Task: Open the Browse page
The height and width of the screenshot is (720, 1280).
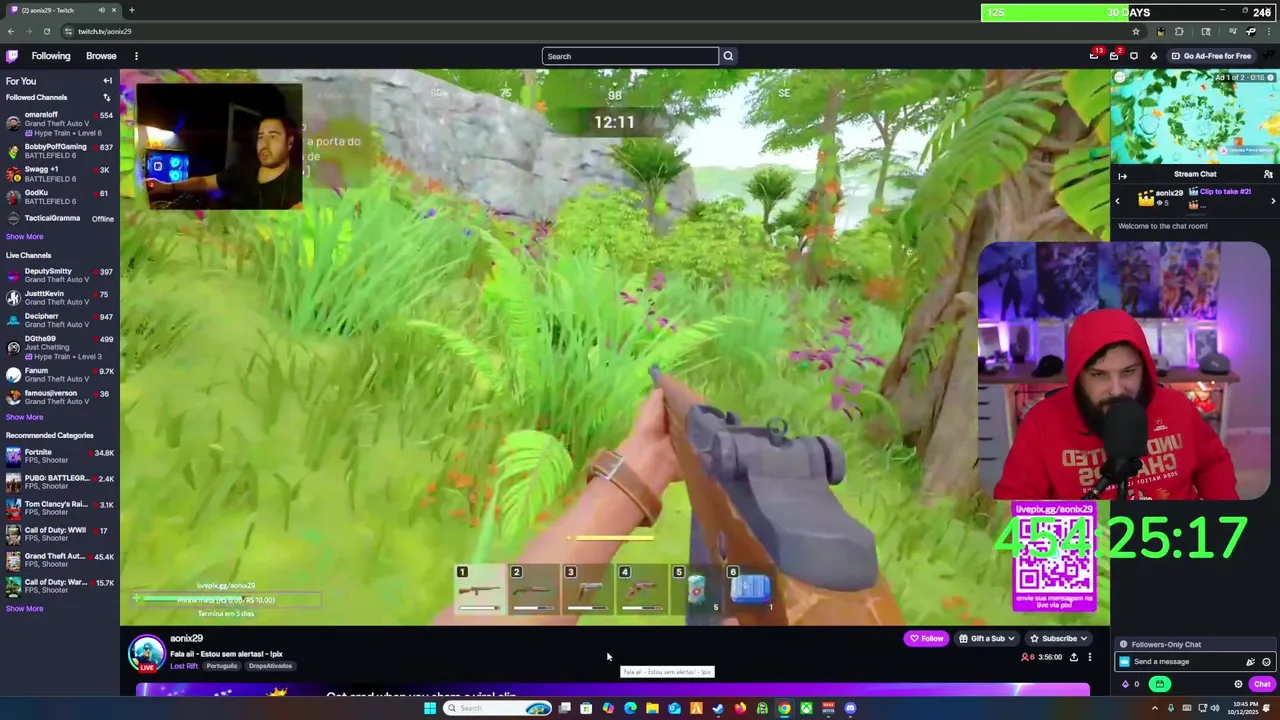Action: 101,56
